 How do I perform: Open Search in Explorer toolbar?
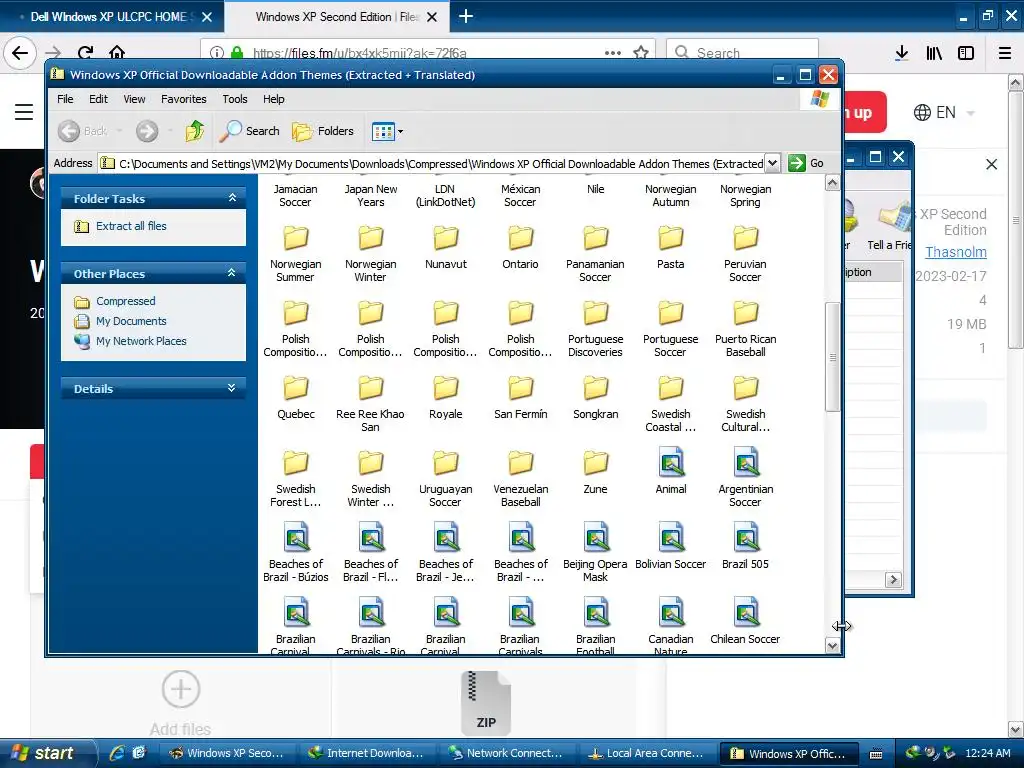[x=249, y=131]
